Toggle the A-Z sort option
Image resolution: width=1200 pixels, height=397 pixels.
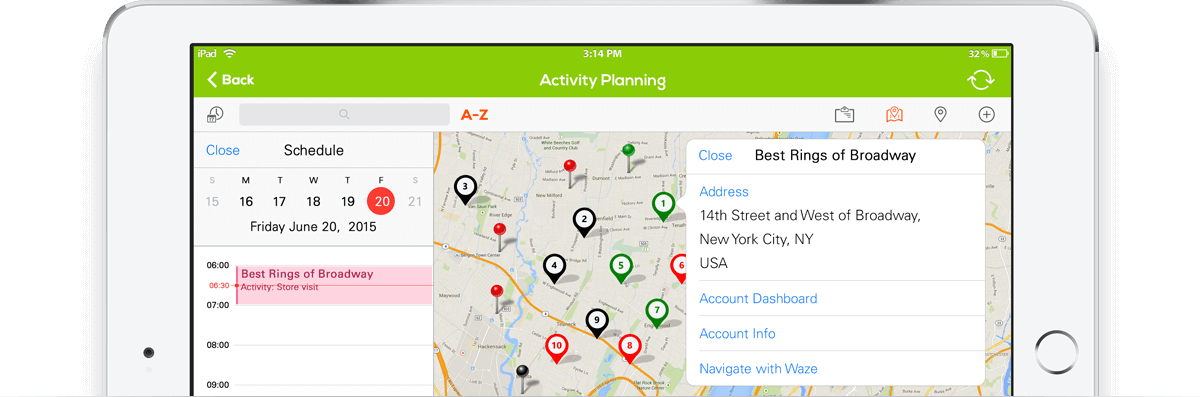pos(474,115)
